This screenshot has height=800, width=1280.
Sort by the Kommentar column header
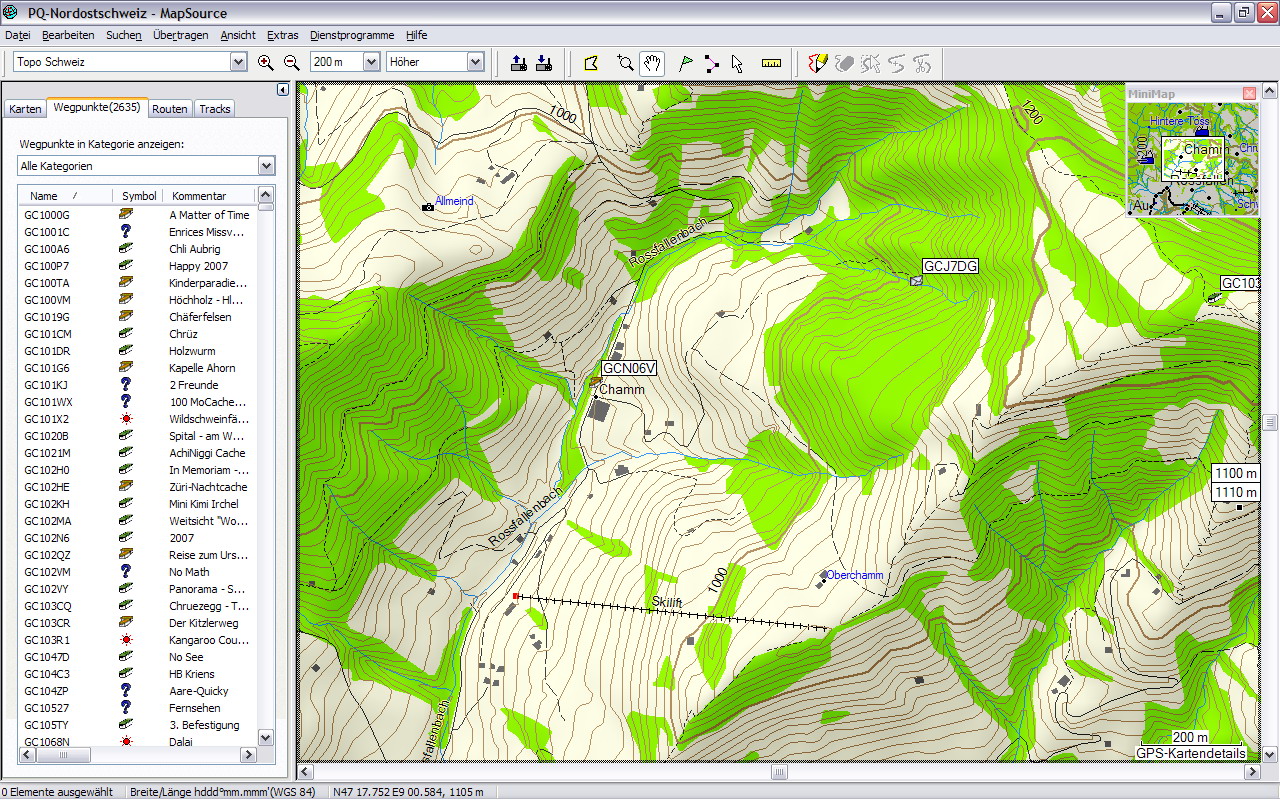[212, 196]
